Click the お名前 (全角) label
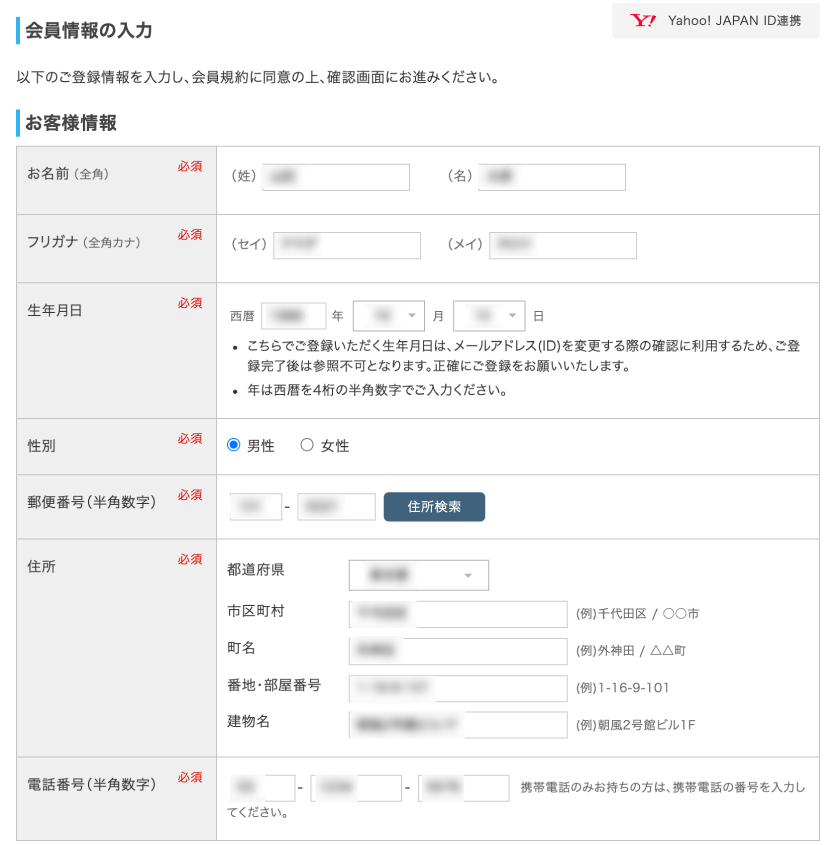Viewport: 840px width, 845px height. click(68, 174)
